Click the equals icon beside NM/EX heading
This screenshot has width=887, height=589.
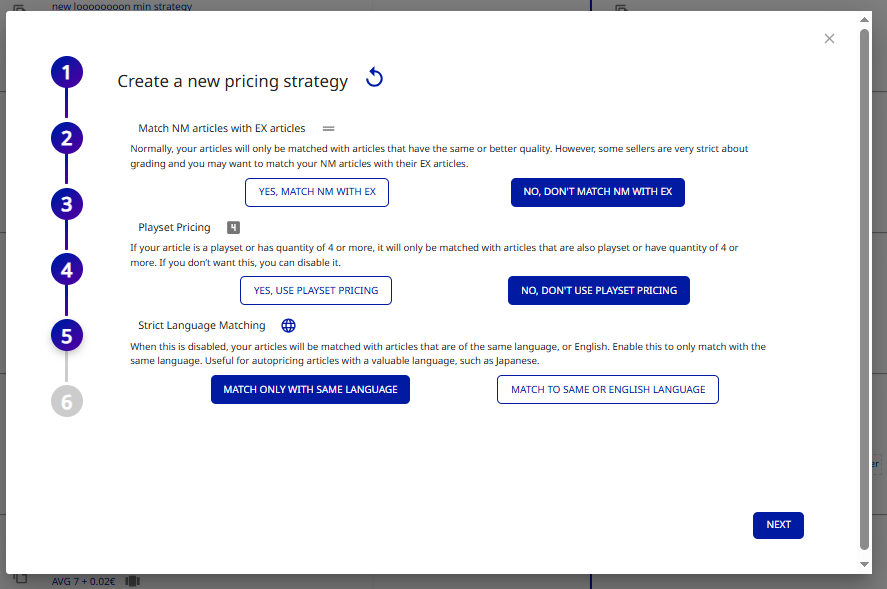coord(328,128)
